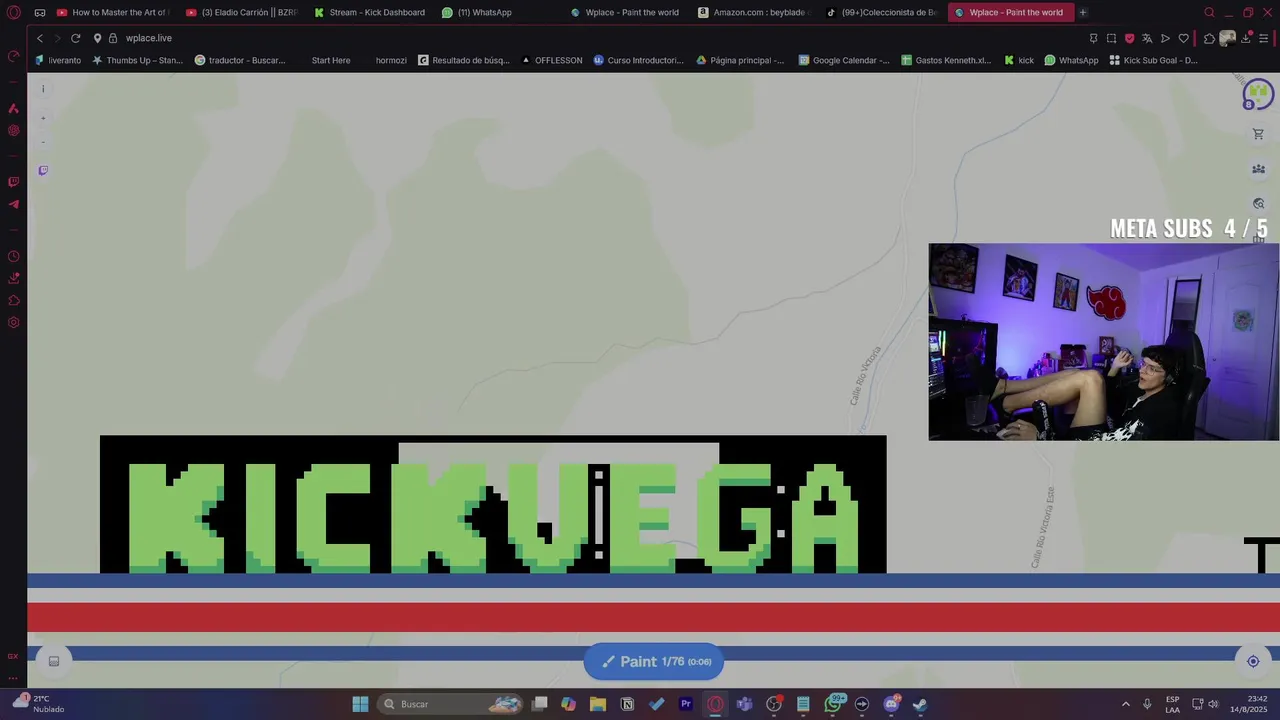Open Twitch in Opera sidebar
This screenshot has height=720, width=1280.
14,182
